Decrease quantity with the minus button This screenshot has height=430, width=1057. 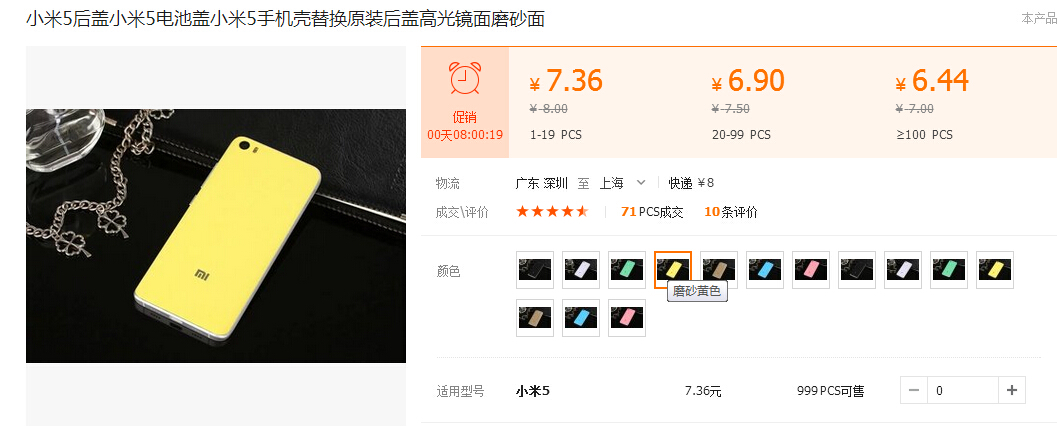coord(914,390)
